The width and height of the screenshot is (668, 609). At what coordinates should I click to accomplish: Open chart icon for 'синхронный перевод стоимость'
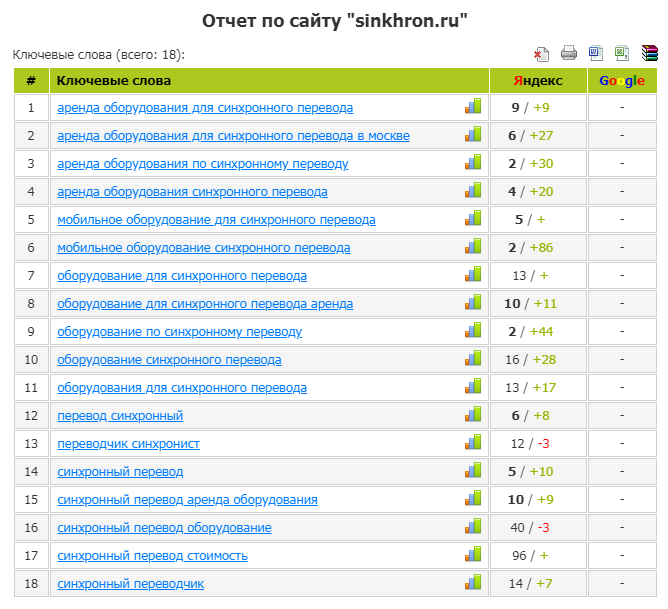[473, 555]
